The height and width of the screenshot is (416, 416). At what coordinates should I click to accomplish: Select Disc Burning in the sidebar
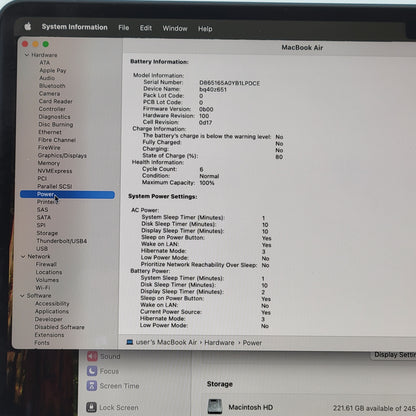click(56, 124)
